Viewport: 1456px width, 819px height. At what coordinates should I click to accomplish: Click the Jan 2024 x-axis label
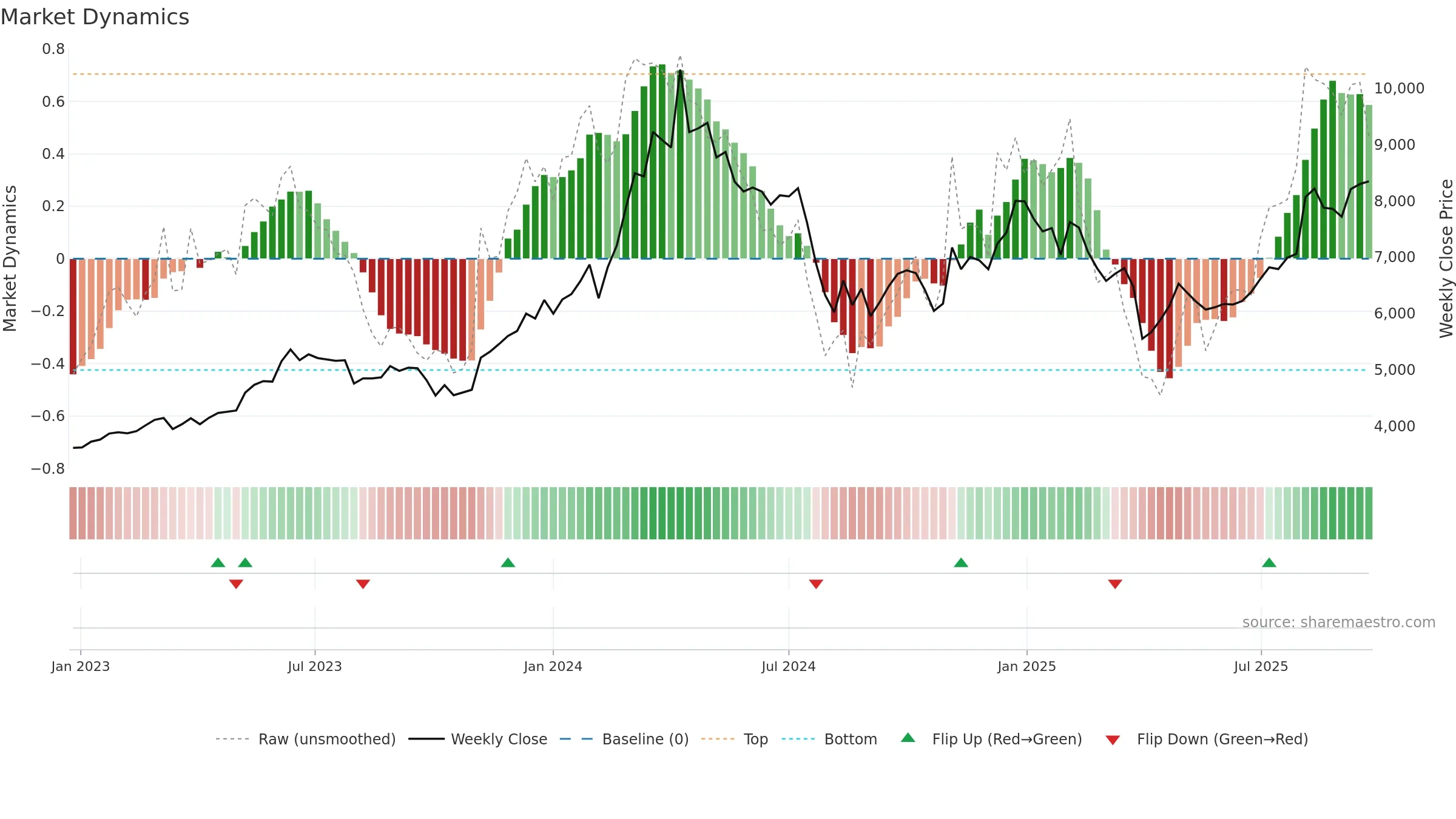[553, 666]
